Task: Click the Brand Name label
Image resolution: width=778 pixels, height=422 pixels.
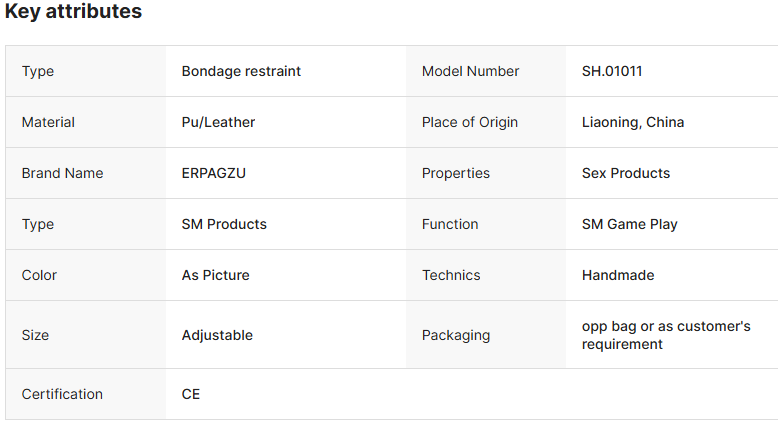Action: pyautogui.click(x=62, y=173)
